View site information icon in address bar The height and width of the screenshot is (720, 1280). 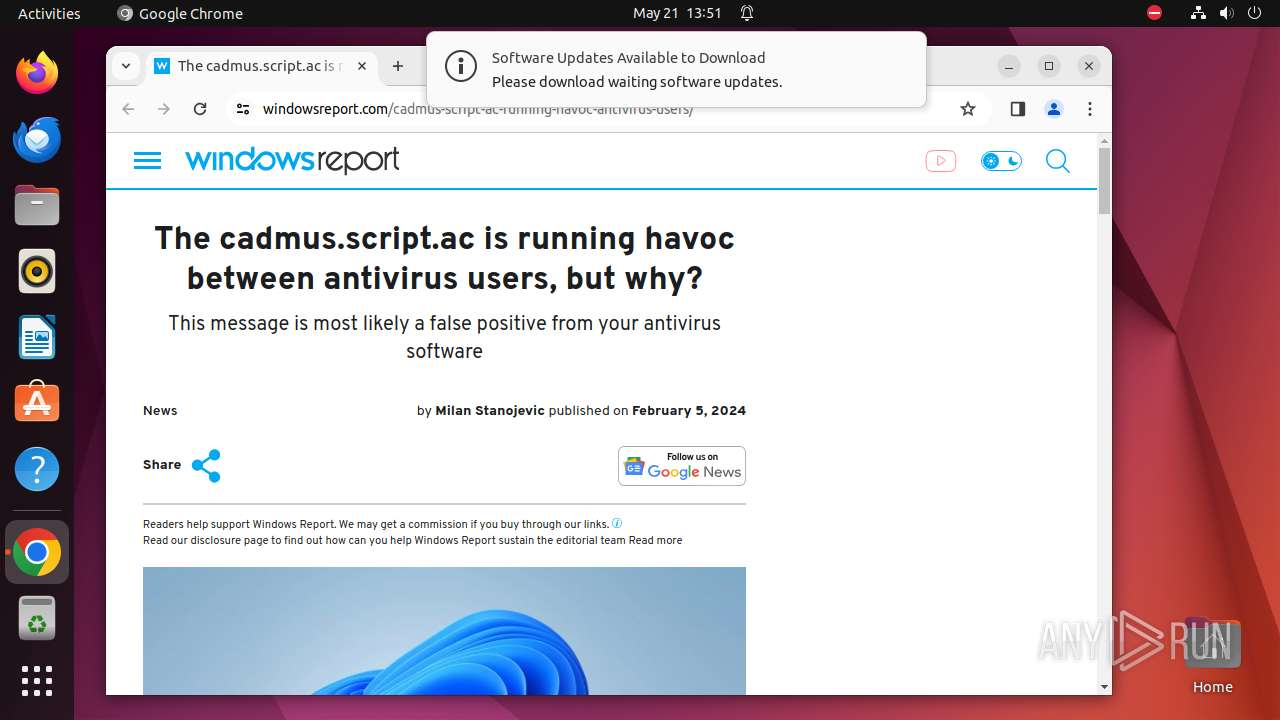tap(242, 109)
